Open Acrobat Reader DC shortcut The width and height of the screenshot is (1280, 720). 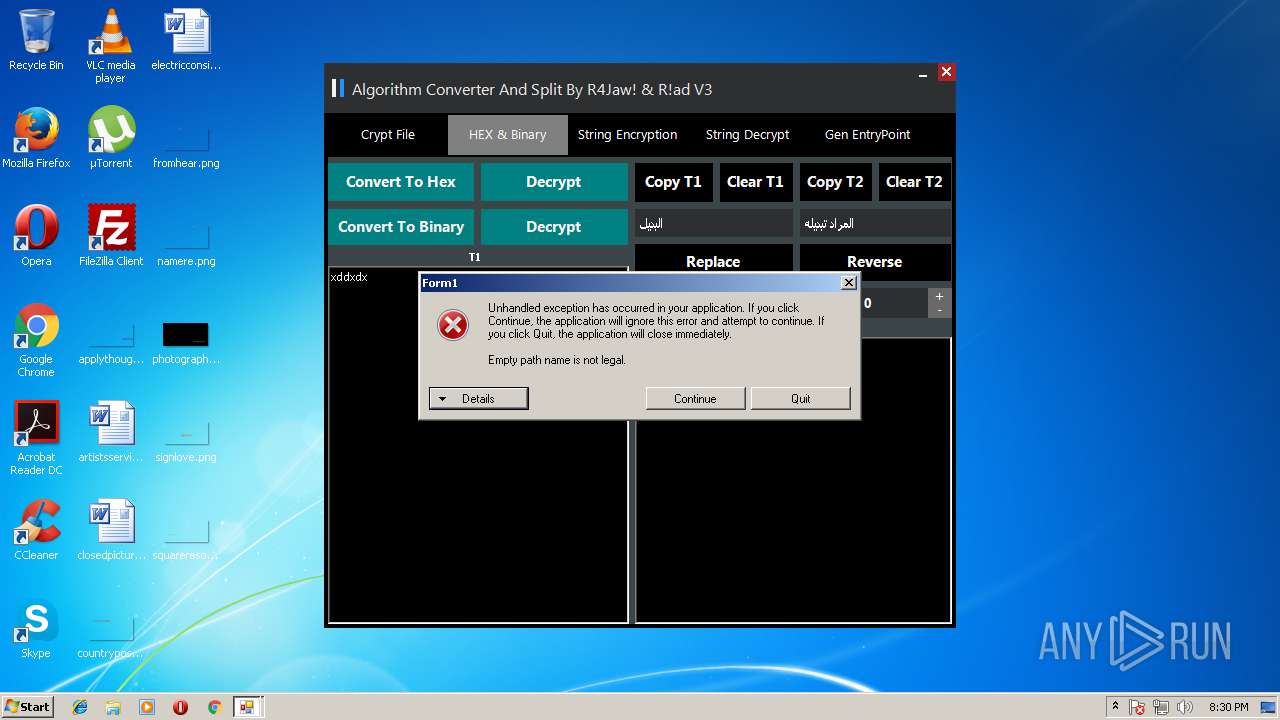(x=36, y=438)
